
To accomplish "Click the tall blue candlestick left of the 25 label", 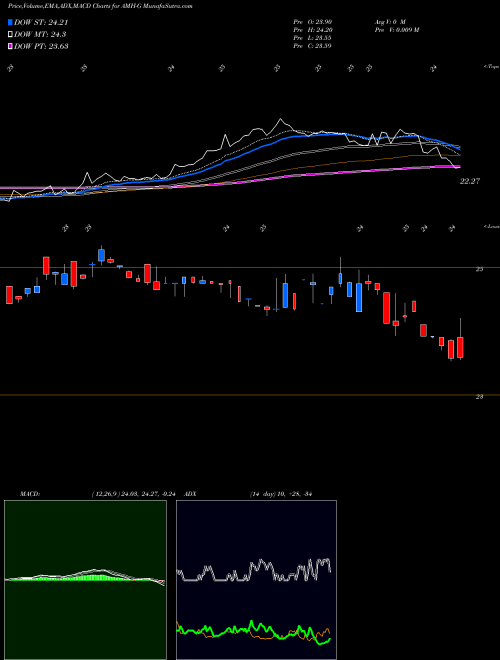I will [x=359, y=297].
